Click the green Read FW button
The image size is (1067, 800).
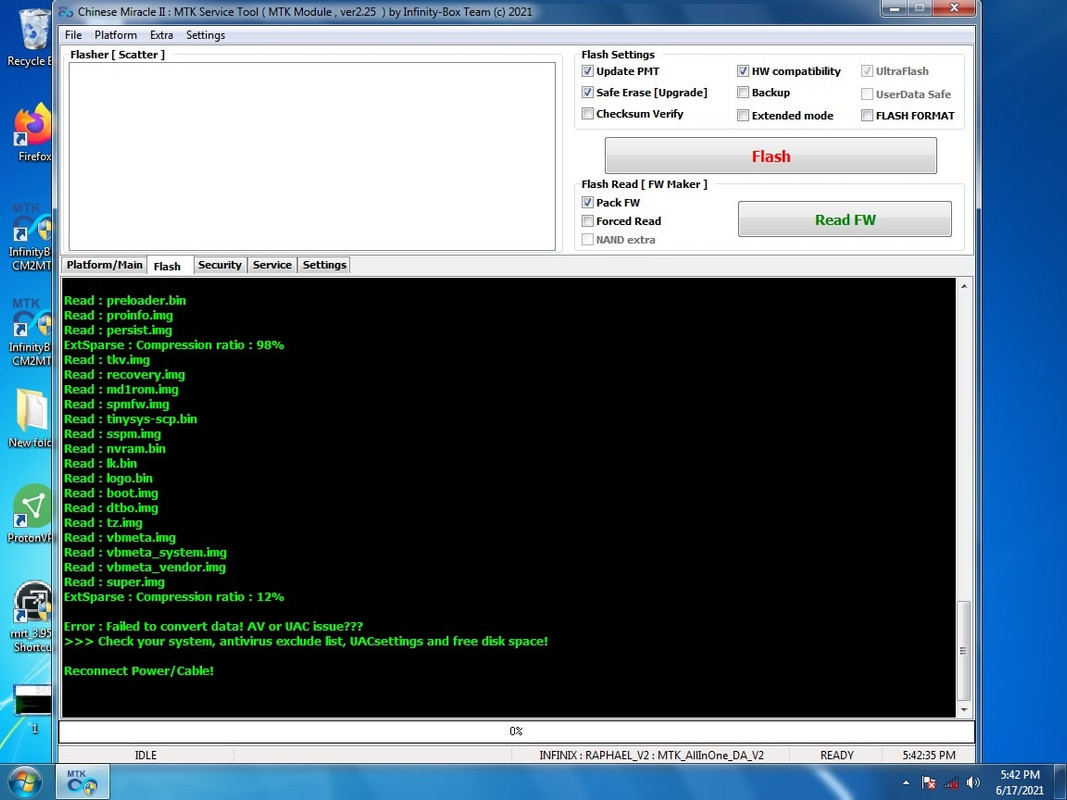pos(845,219)
